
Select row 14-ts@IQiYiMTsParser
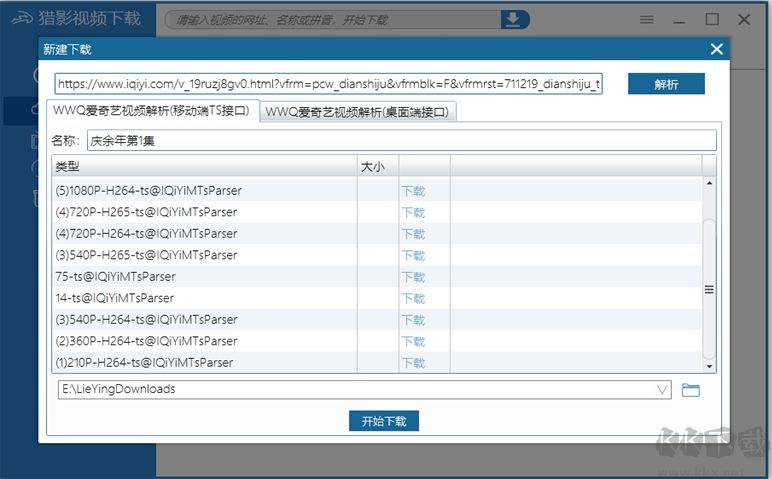click(377, 298)
